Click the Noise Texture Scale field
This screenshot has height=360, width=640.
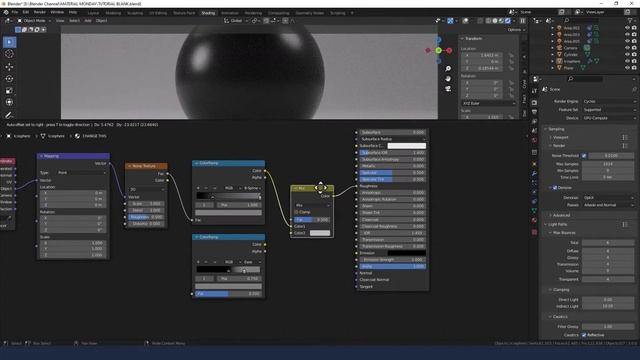146,203
